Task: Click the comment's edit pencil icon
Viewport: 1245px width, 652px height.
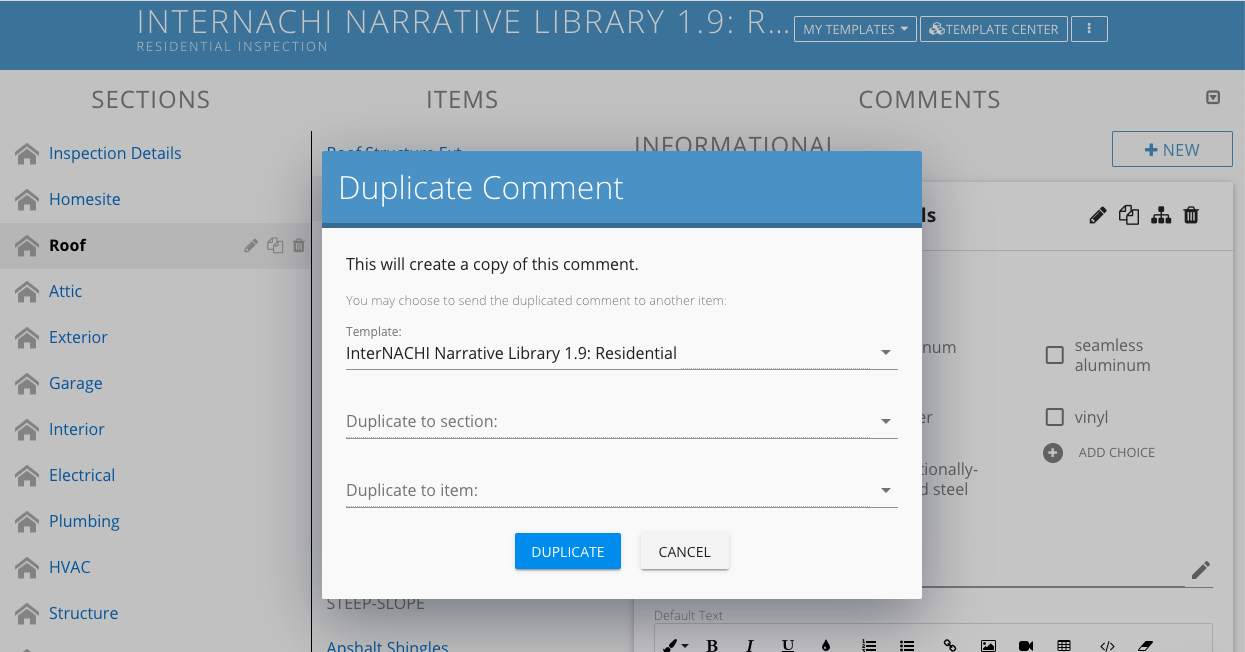Action: click(1098, 215)
